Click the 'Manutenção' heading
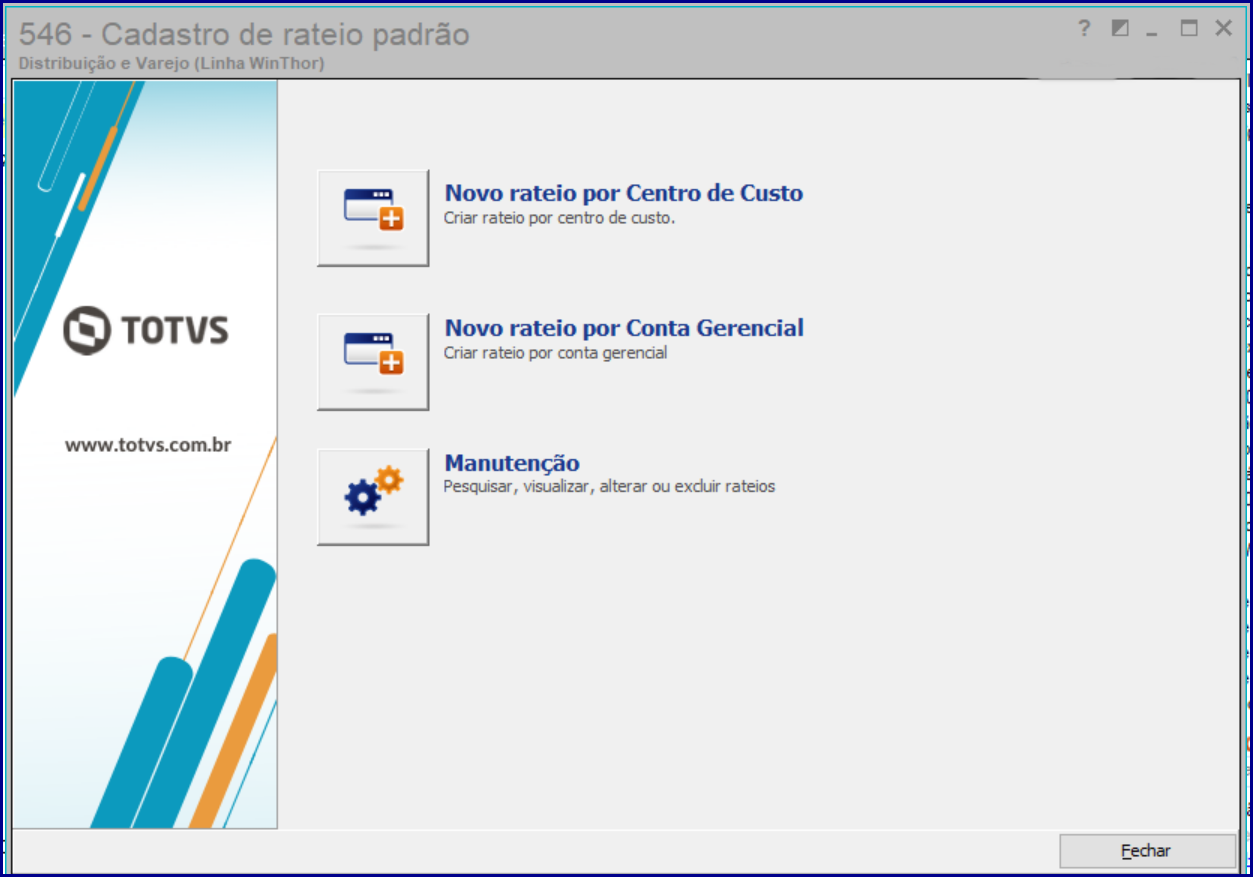The width and height of the screenshot is (1253, 877). [x=512, y=463]
